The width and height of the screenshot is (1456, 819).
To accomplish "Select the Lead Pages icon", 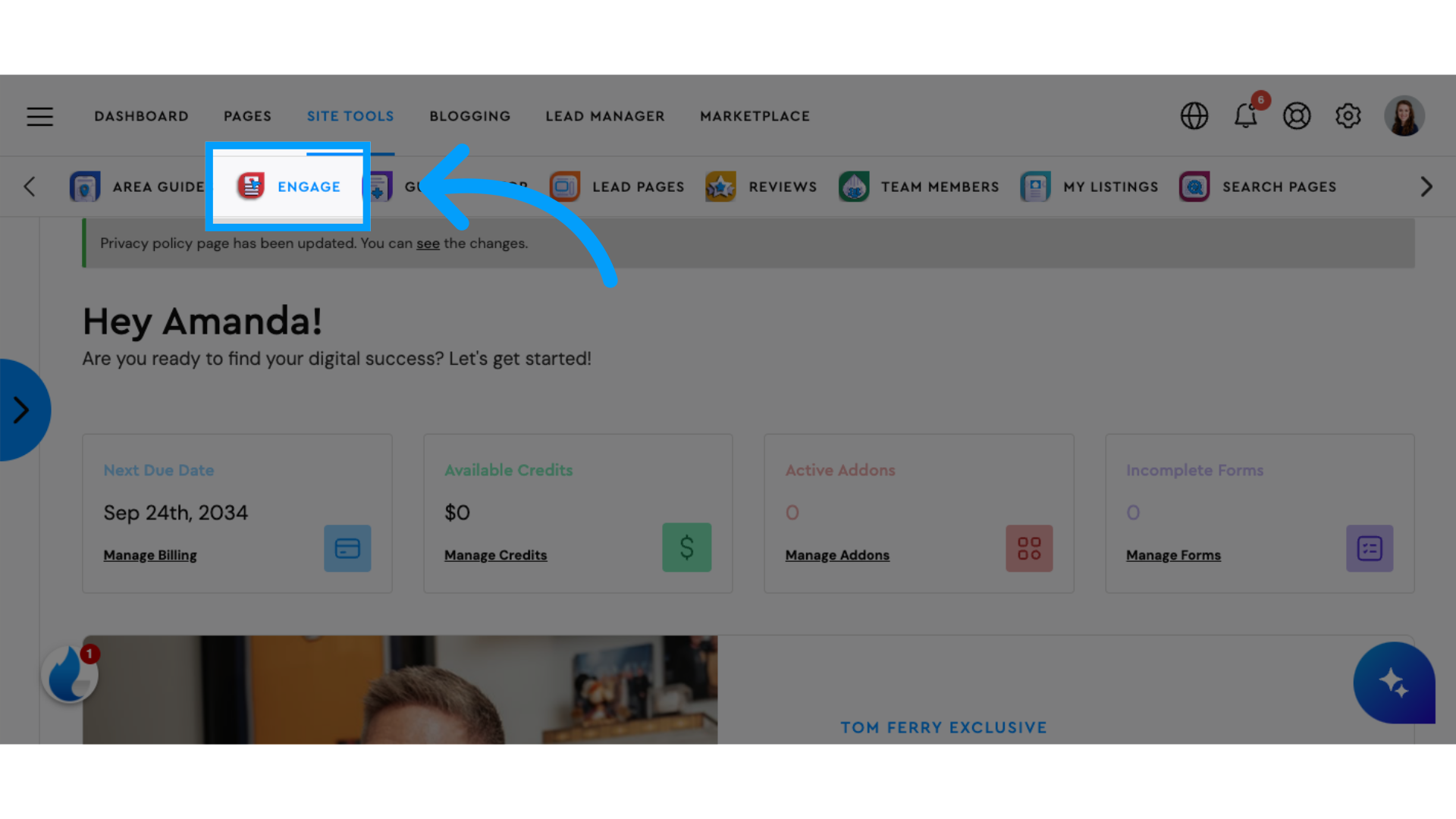I will (x=565, y=186).
